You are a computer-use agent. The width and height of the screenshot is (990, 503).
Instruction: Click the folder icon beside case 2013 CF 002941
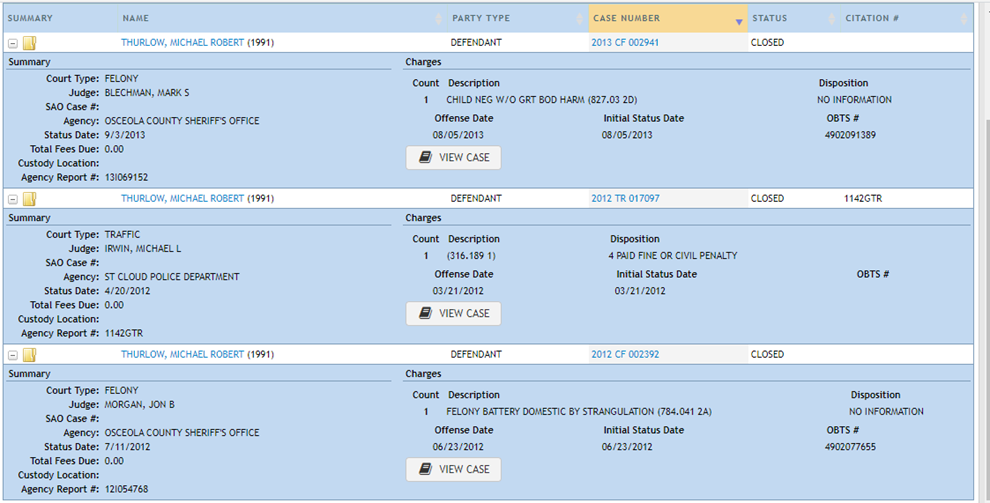30,43
